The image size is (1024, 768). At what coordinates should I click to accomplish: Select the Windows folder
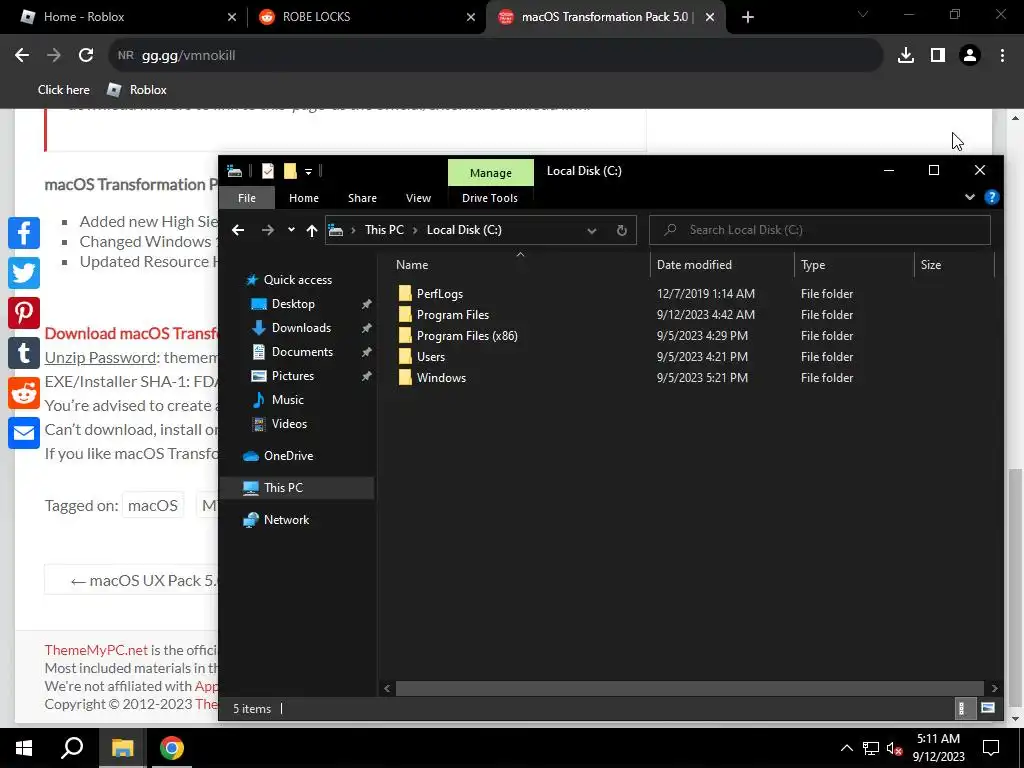[441, 377]
